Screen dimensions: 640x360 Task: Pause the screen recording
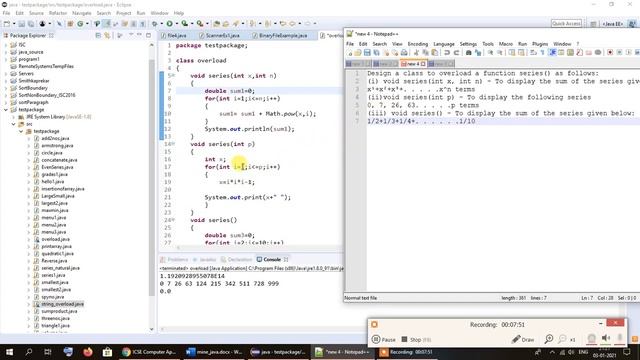384,339
